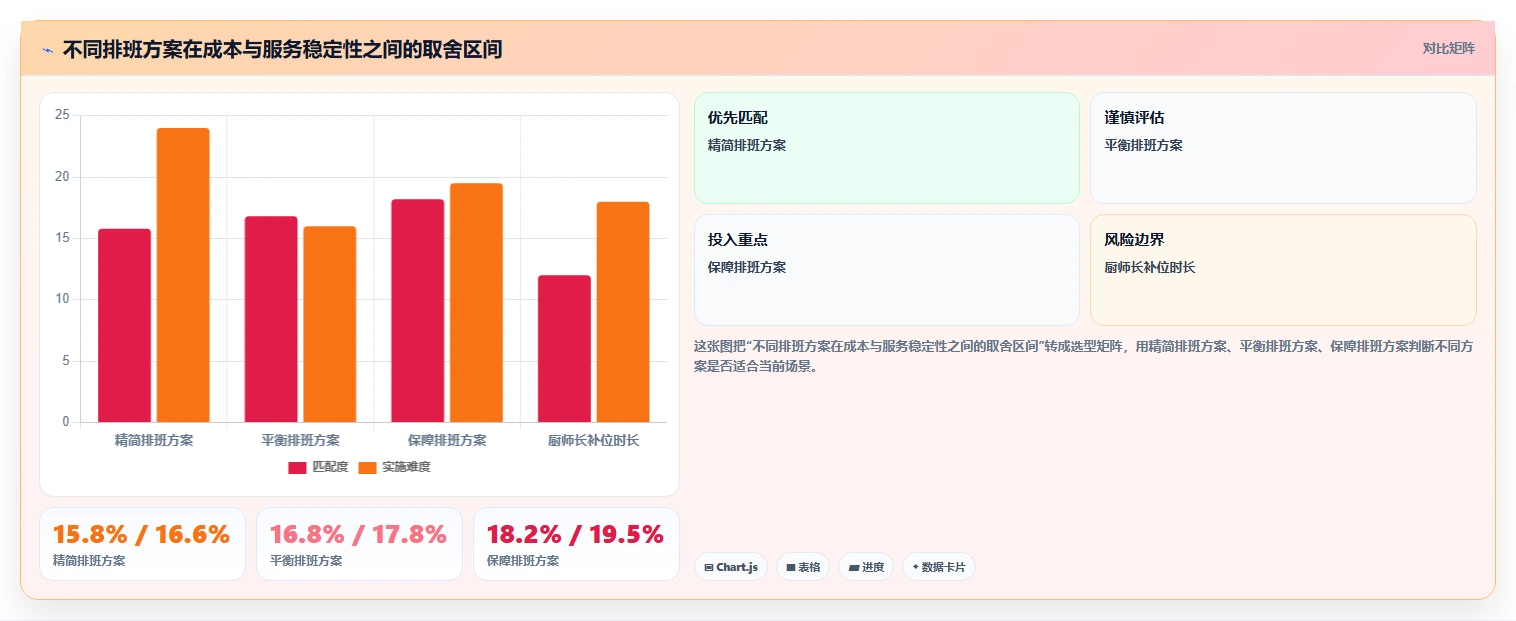Click the orange 实施难度 bar for 保障排班方案
The height and width of the screenshot is (621, 1516).
[x=477, y=303]
